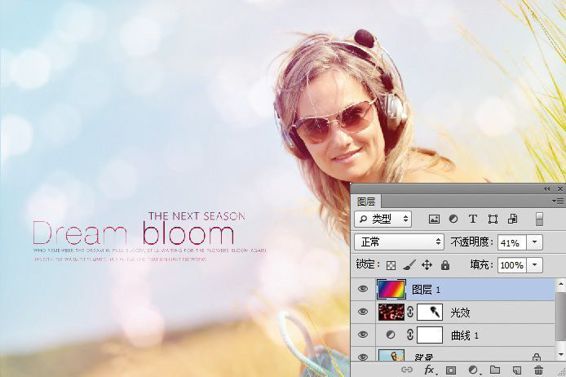
Task: Open the 类型 filter type dropdown
Action: pos(383,219)
